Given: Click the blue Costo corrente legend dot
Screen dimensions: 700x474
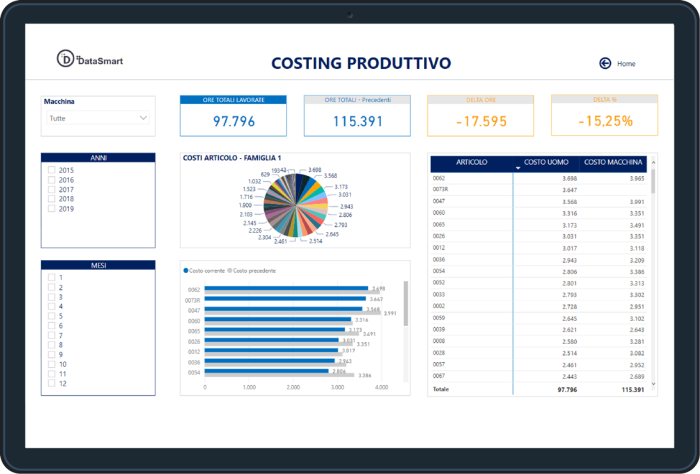Looking at the screenshot, I should [x=185, y=271].
